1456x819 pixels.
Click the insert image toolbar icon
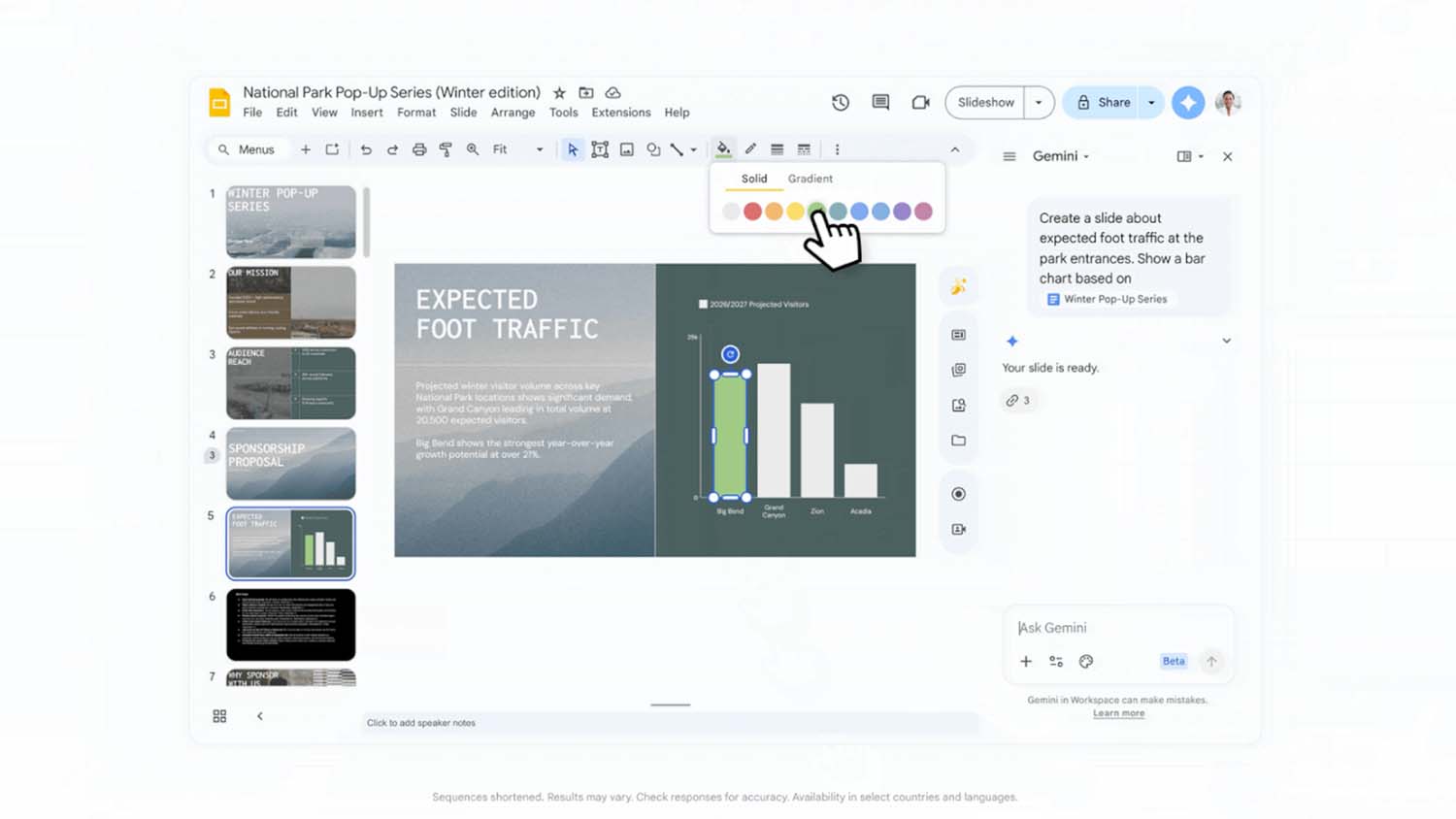pos(627,149)
